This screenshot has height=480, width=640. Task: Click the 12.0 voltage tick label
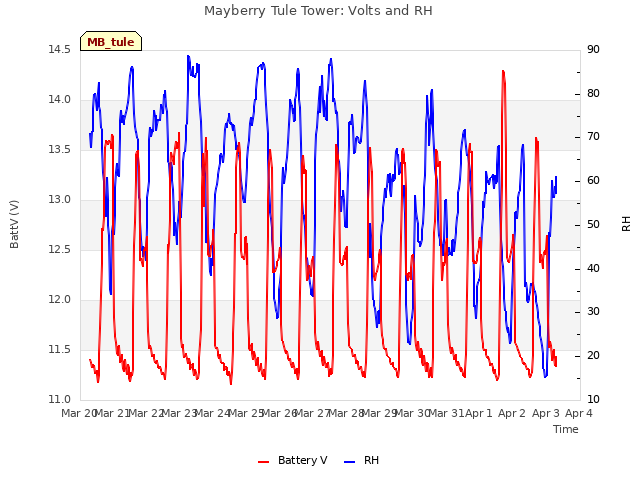click(x=60, y=300)
